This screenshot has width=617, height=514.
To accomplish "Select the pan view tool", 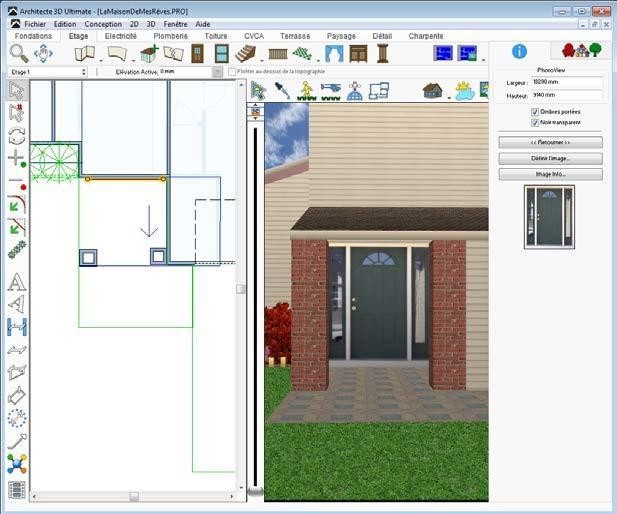I will 43,53.
